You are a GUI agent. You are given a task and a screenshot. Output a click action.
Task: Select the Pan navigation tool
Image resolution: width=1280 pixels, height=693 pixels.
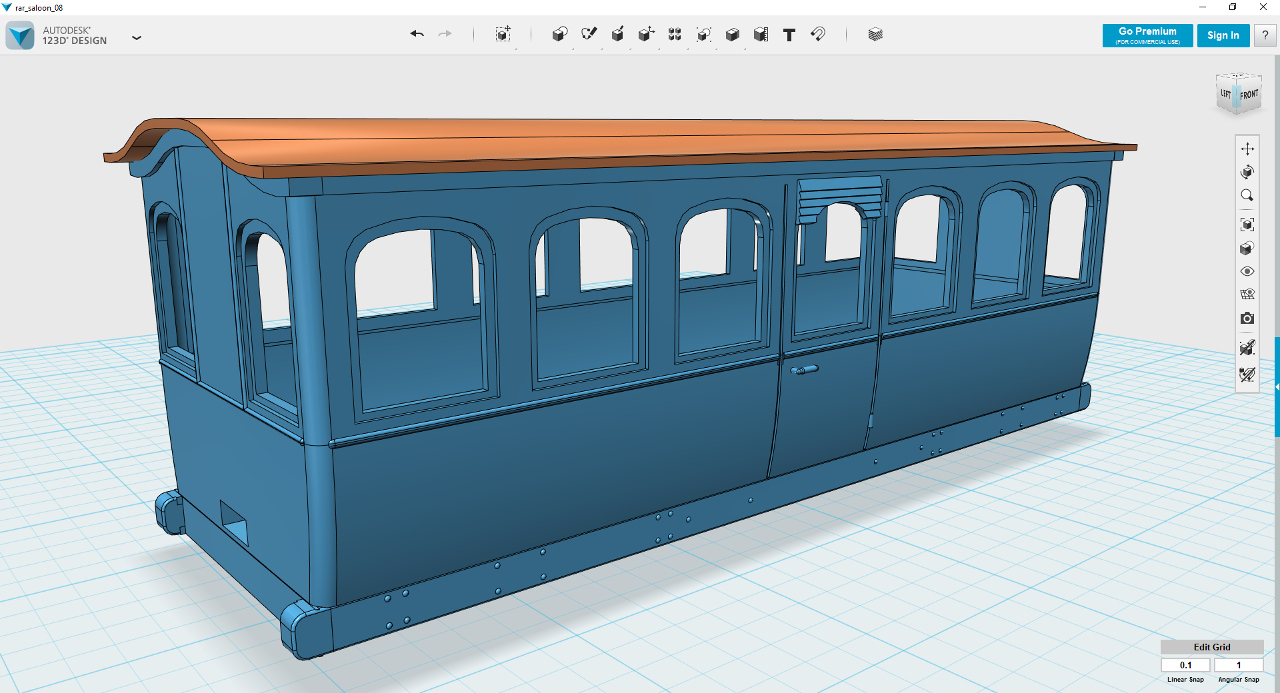tap(1247, 149)
